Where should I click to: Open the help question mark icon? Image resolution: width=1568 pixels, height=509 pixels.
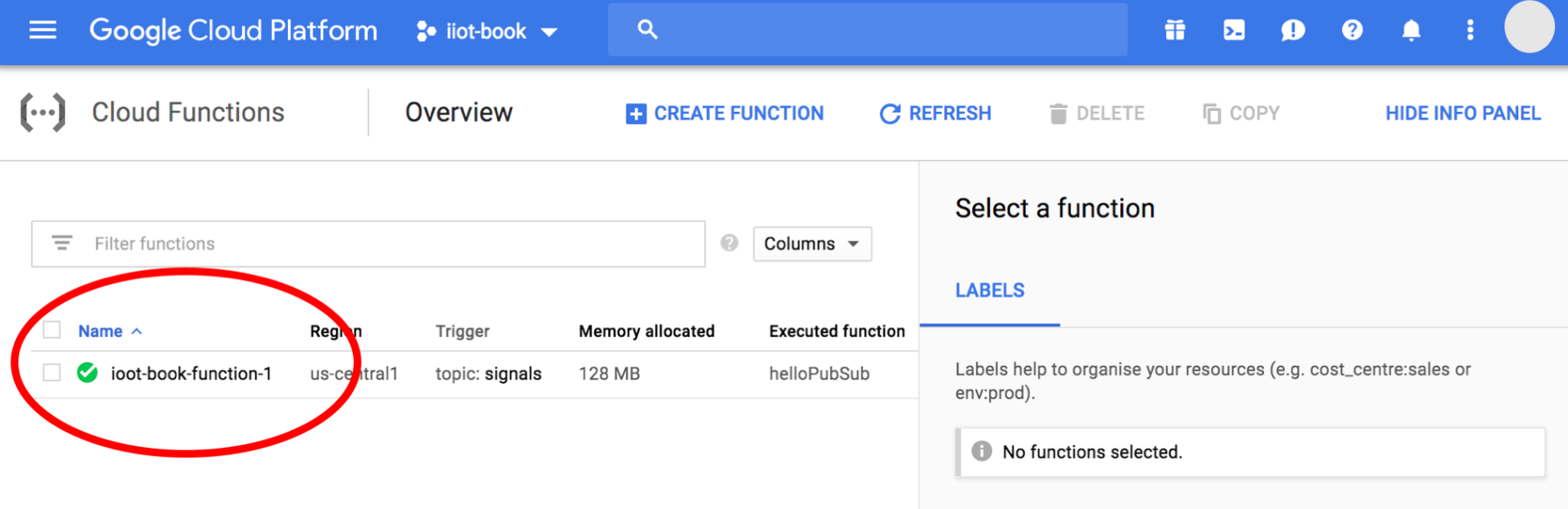1352,31
